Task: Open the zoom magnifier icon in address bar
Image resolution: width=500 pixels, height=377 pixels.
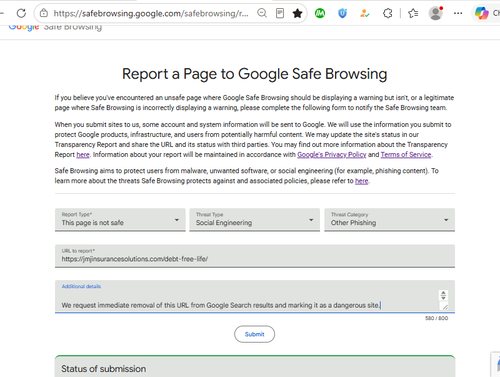Action: tap(262, 13)
